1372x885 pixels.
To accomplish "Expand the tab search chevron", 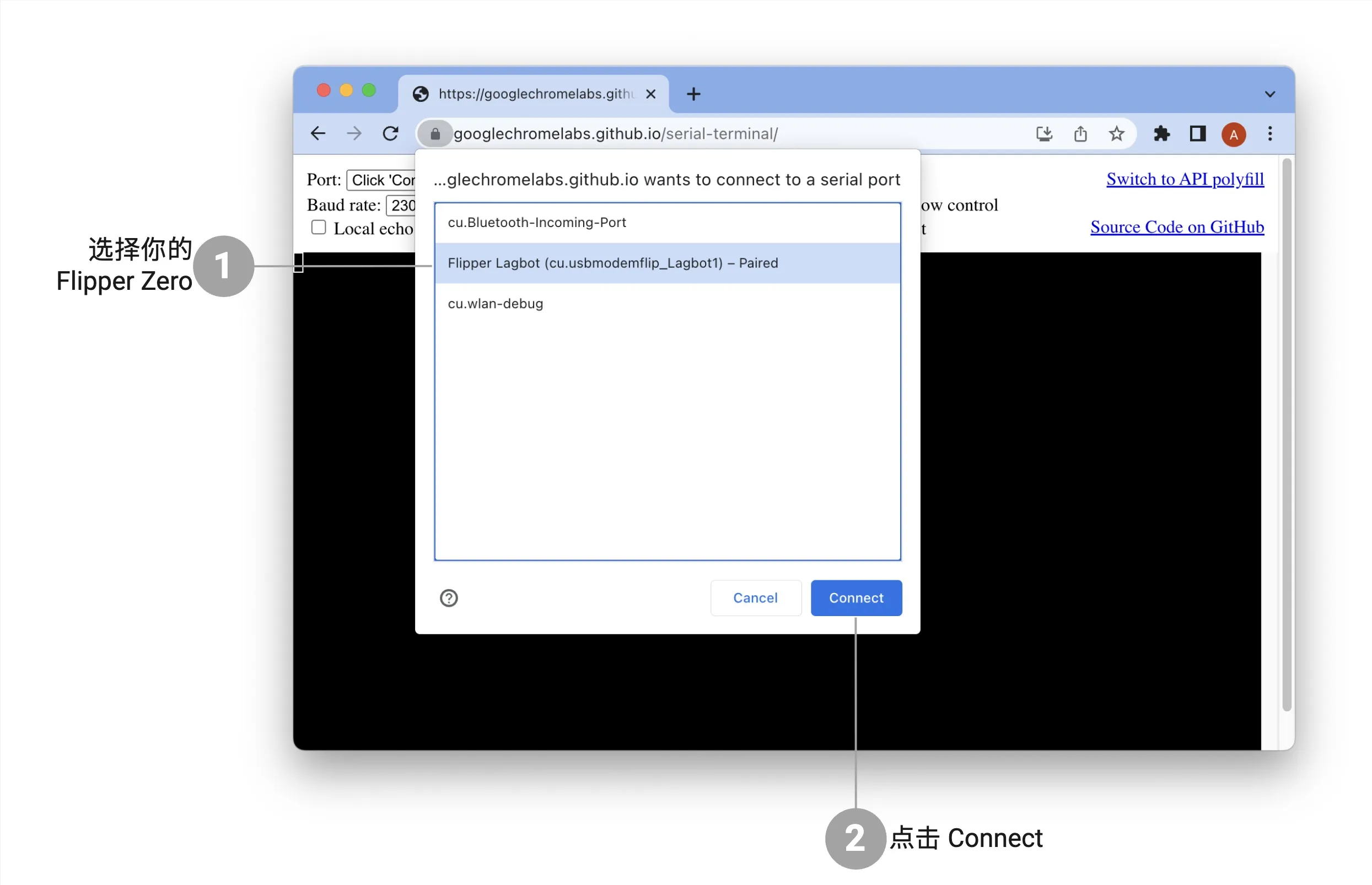I will click(x=1270, y=94).
